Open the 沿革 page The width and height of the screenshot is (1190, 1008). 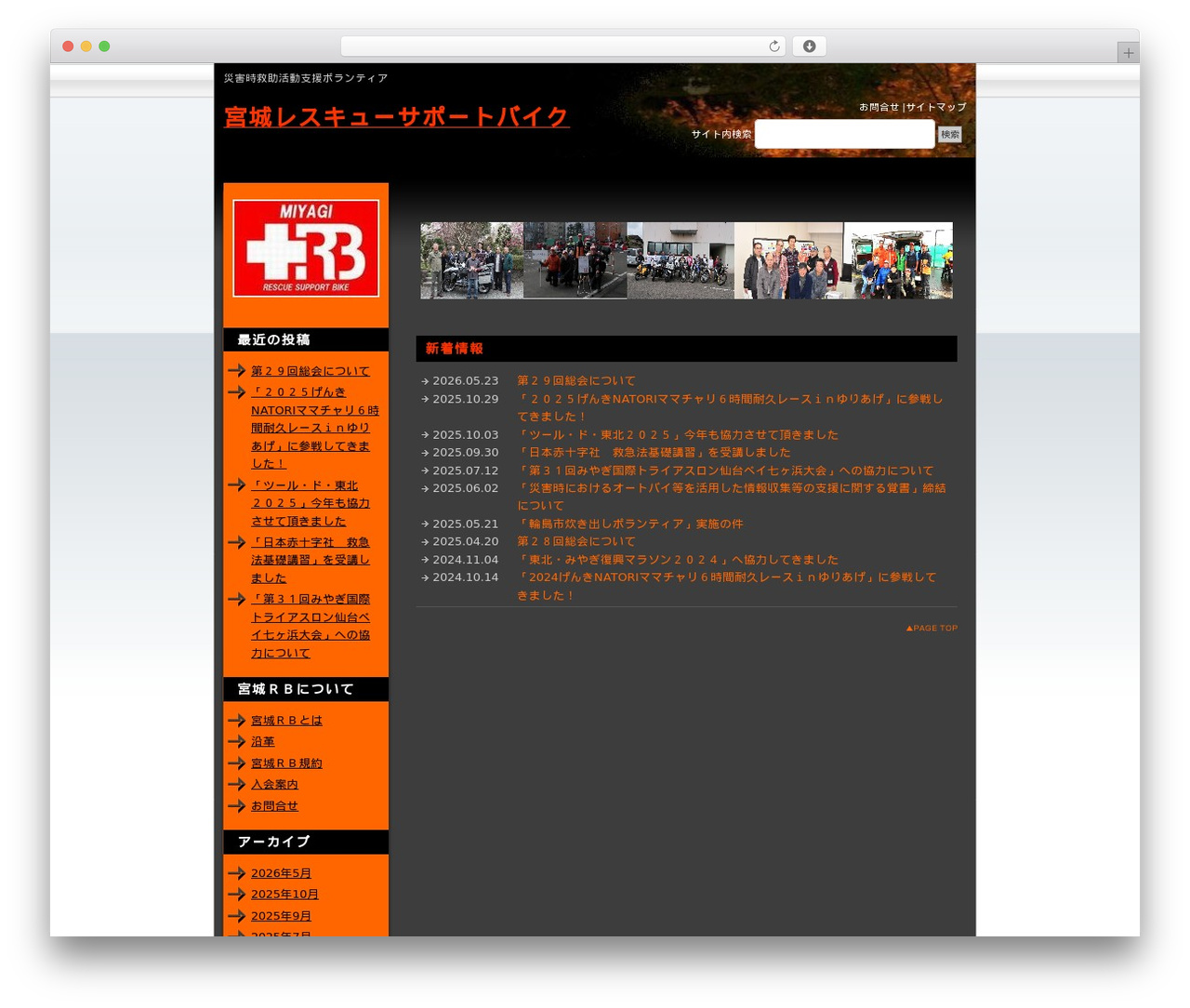(263, 742)
